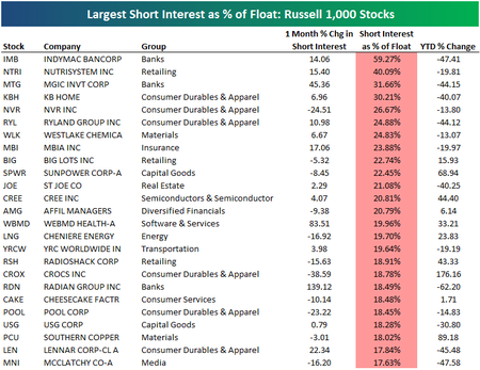Select the Company column header
Viewport: 480px width, 370px height.
(62, 47)
